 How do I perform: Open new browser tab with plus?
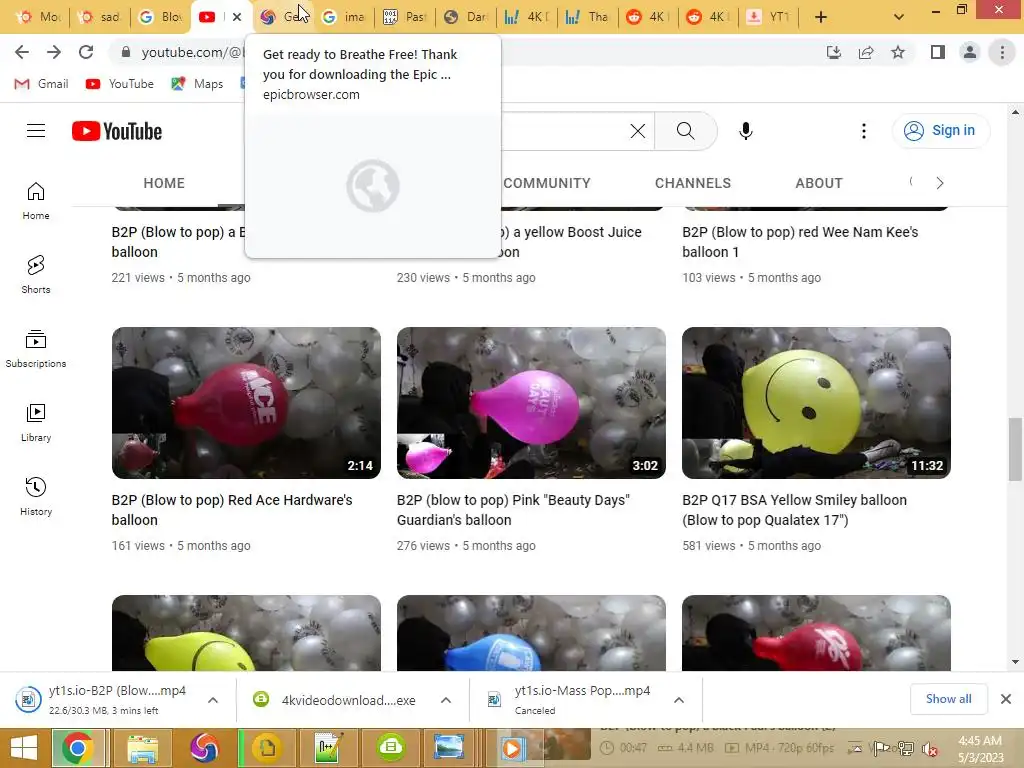point(821,17)
